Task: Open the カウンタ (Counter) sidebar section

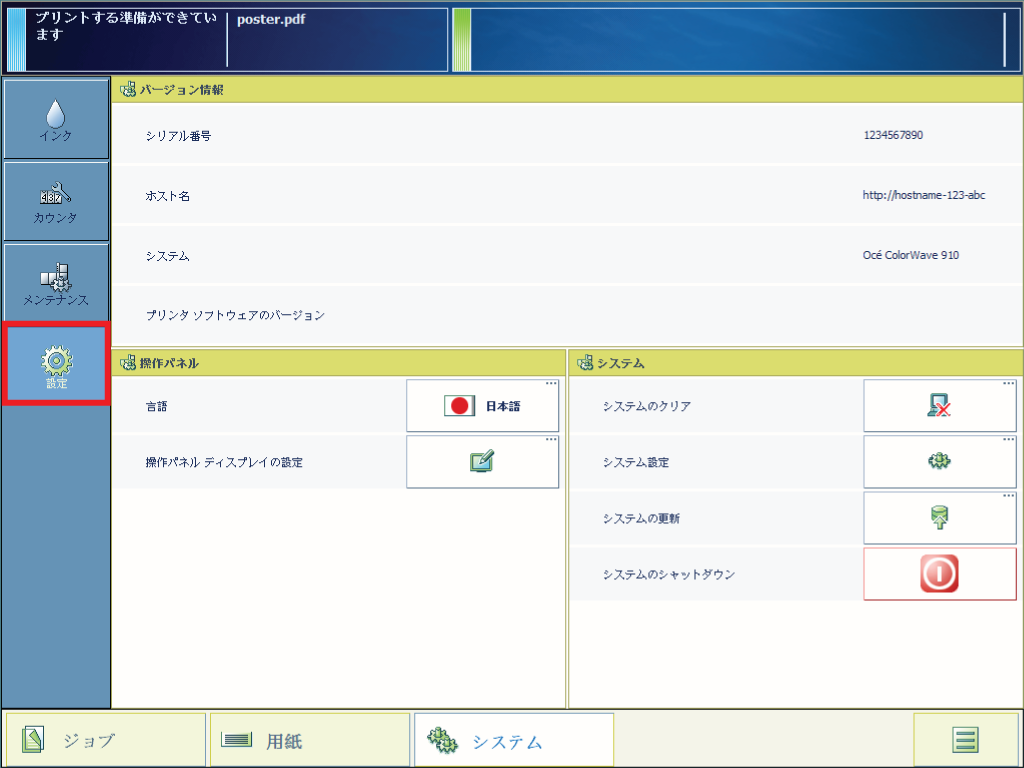Action: (56, 201)
